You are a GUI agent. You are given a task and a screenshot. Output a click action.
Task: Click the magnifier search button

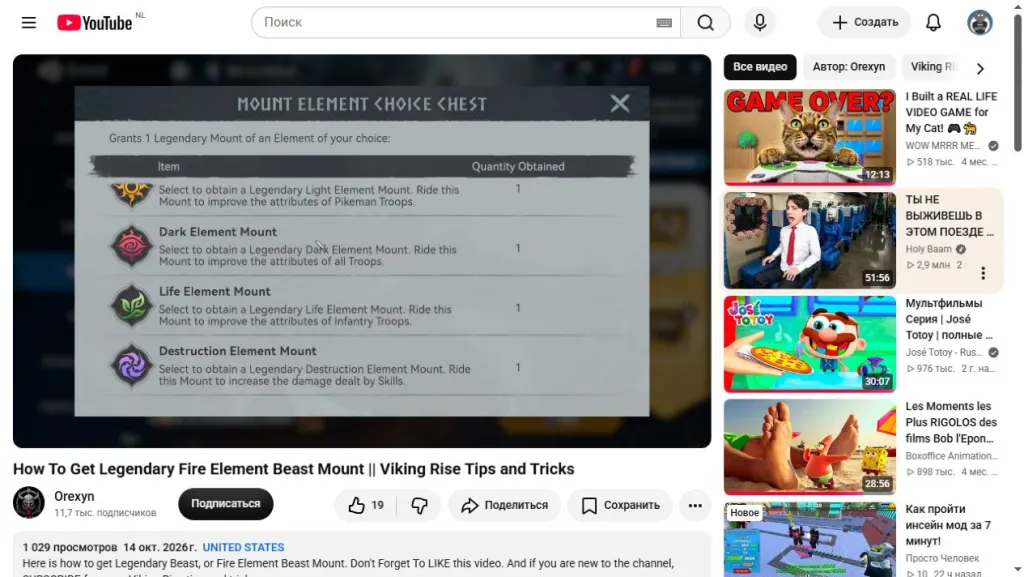pos(705,23)
